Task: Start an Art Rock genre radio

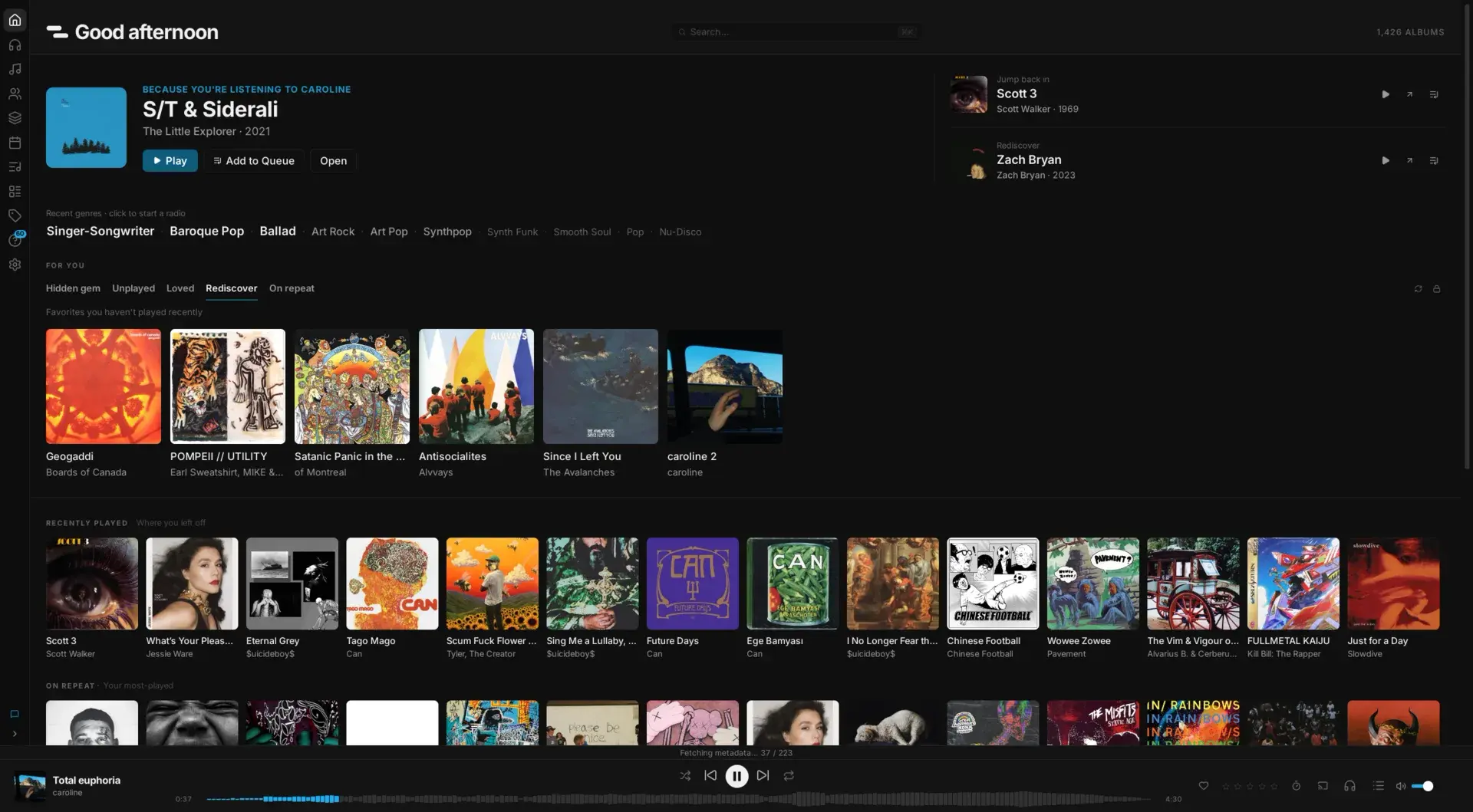Action: coord(333,232)
